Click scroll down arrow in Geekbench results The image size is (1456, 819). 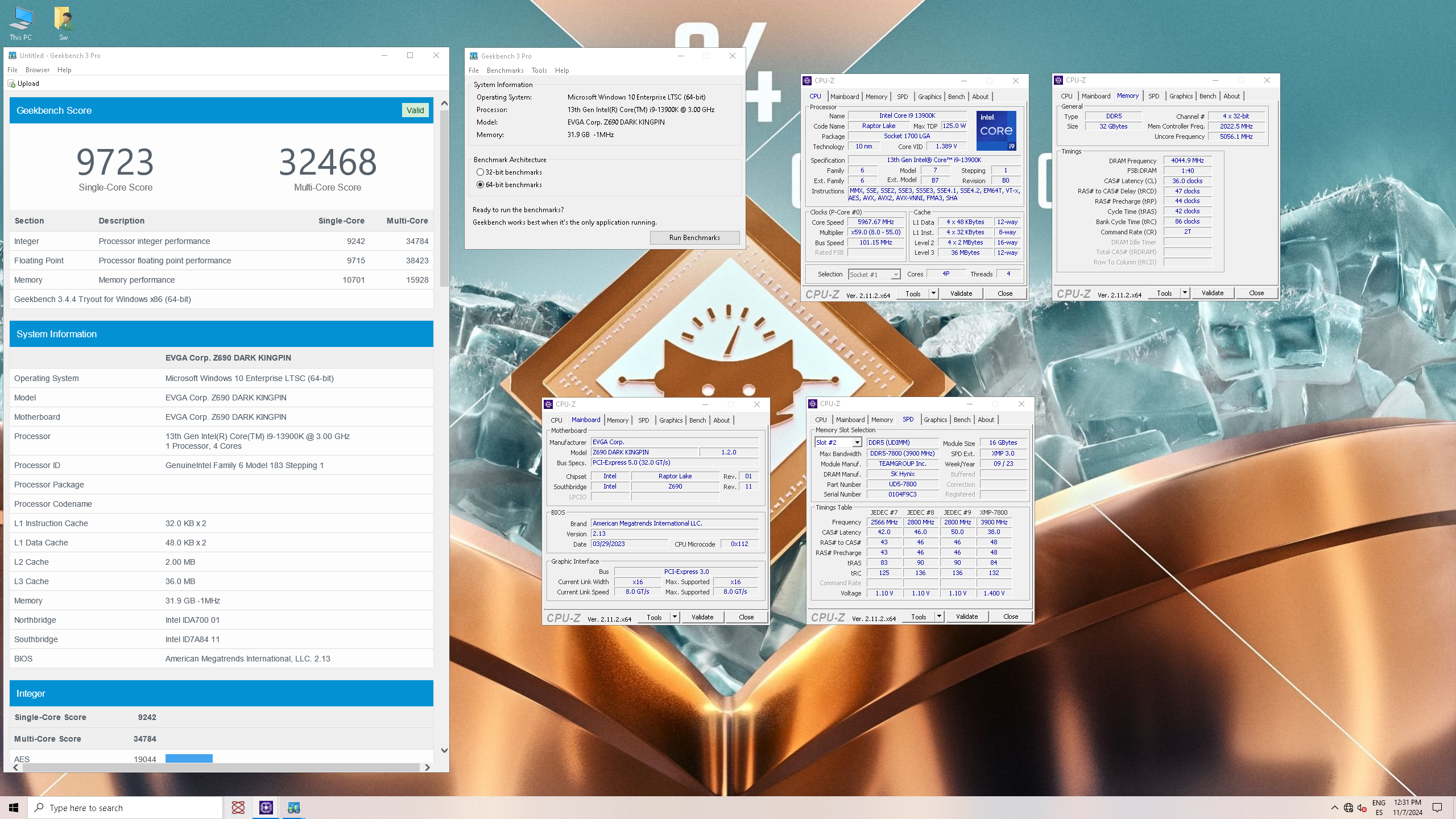pos(444,750)
